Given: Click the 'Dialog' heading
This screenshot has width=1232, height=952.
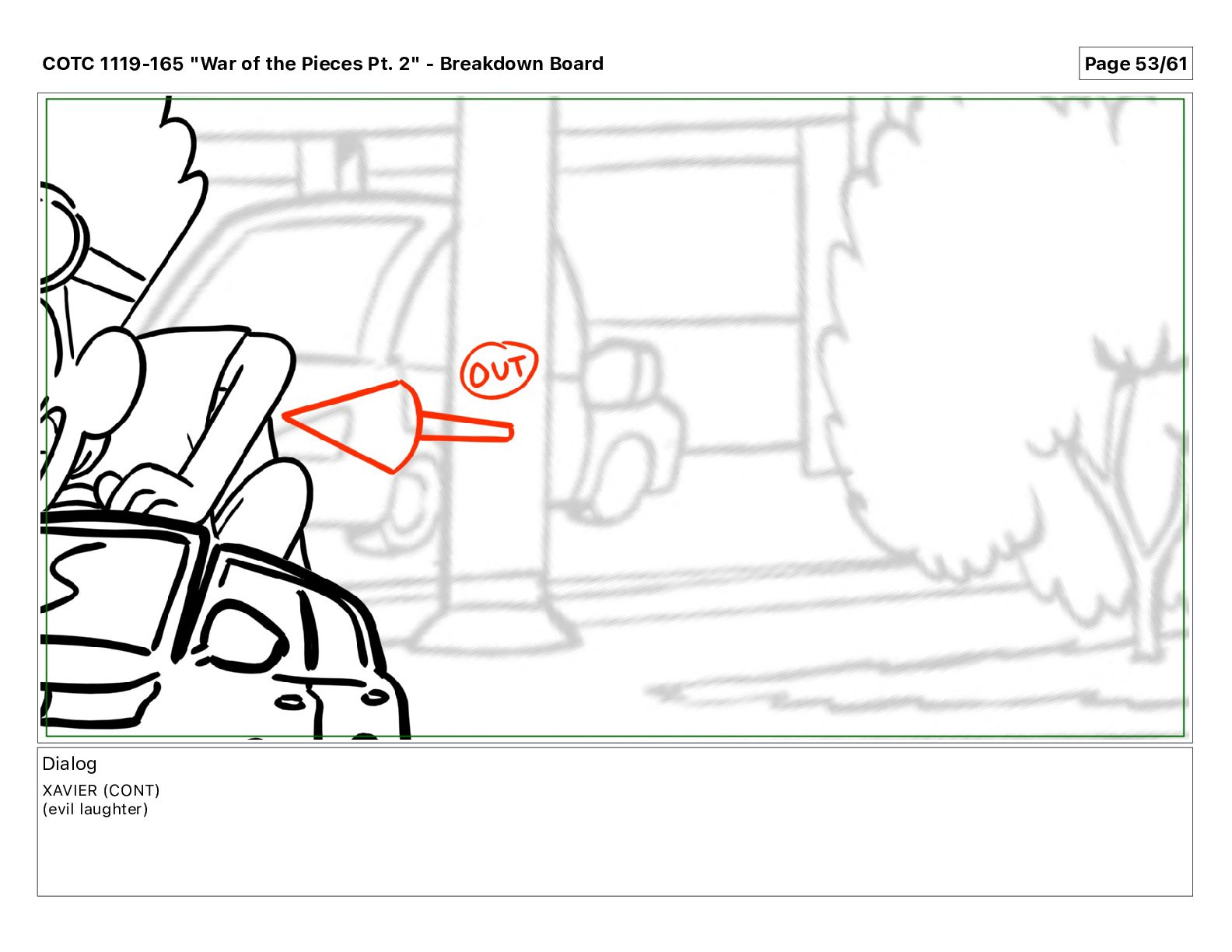Looking at the screenshot, I should 69,764.
